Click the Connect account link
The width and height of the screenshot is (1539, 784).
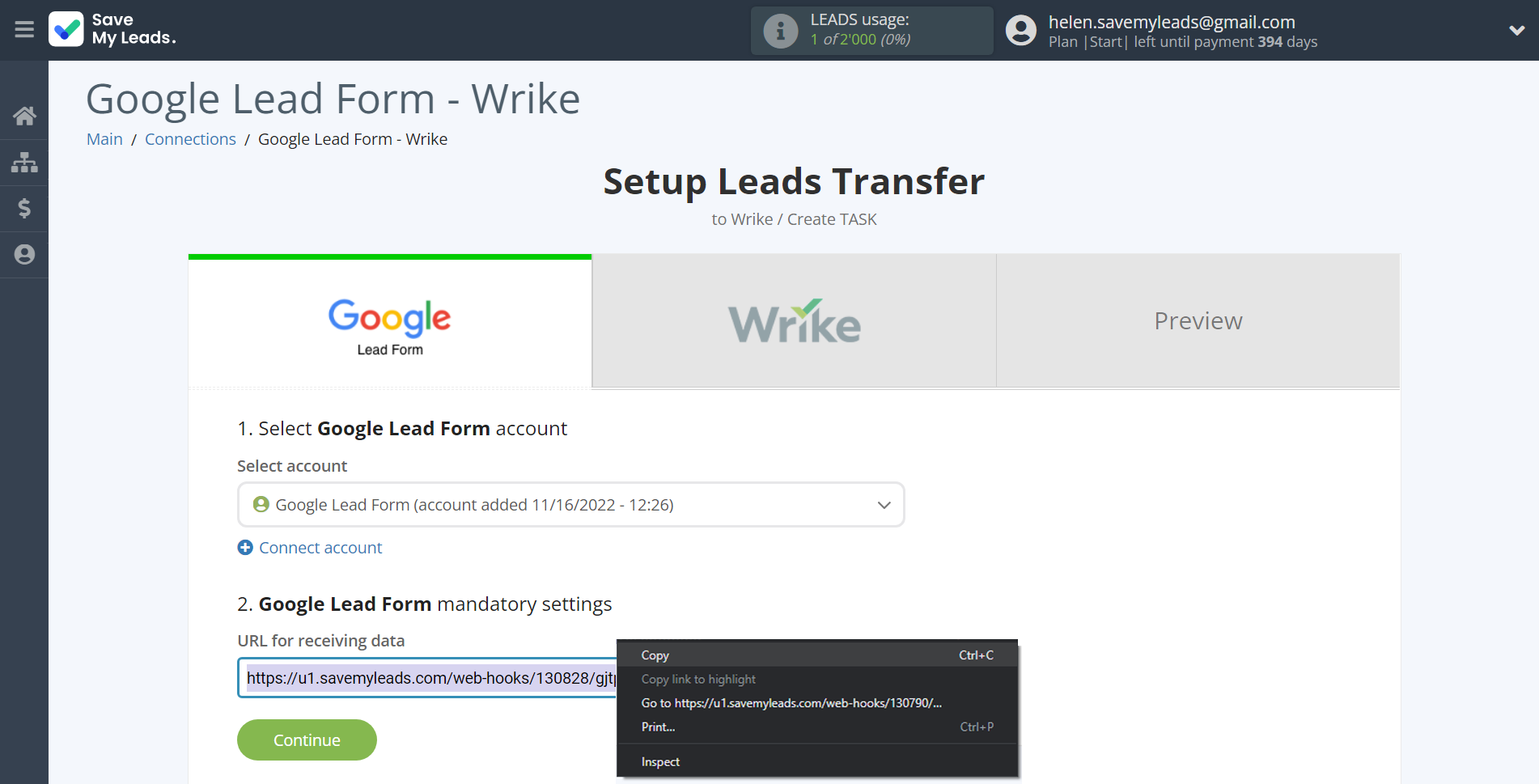320,548
